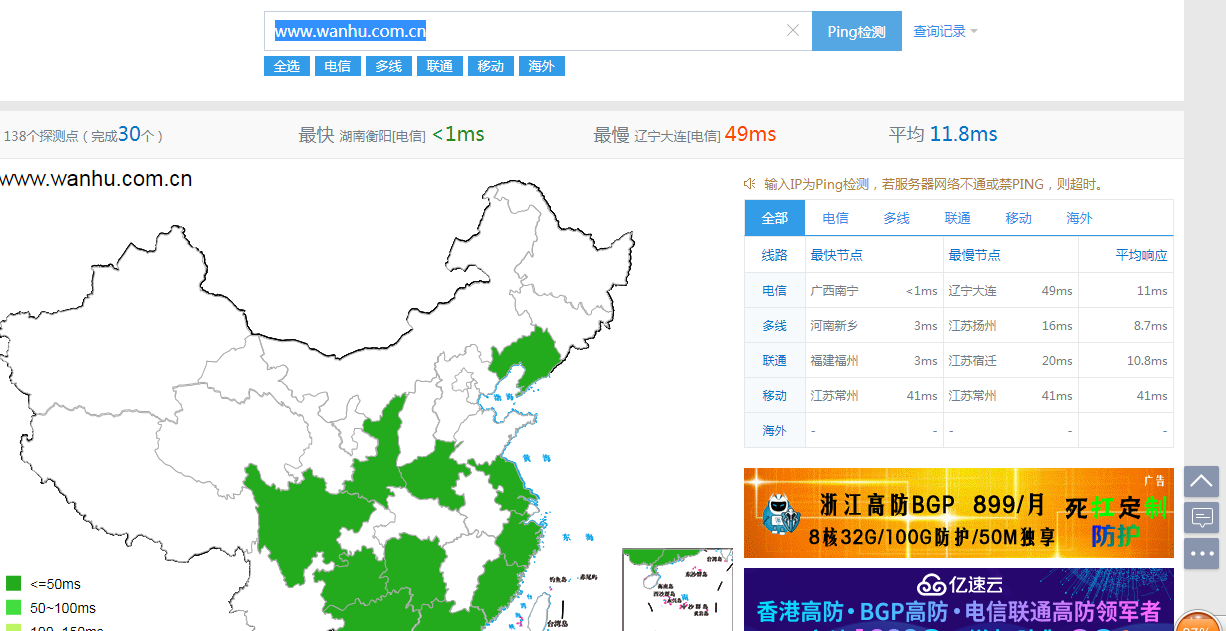Switch to the 全部 tab in the results table
This screenshot has height=631, width=1226.
click(x=774, y=218)
